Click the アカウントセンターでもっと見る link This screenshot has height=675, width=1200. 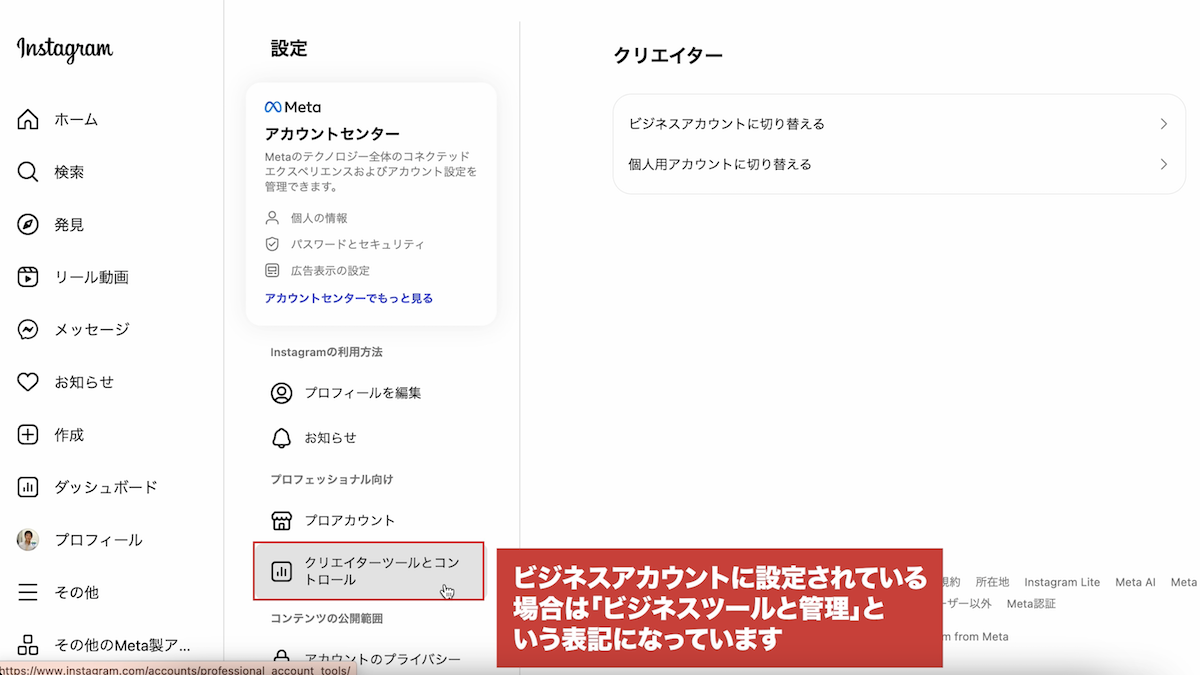point(348,298)
